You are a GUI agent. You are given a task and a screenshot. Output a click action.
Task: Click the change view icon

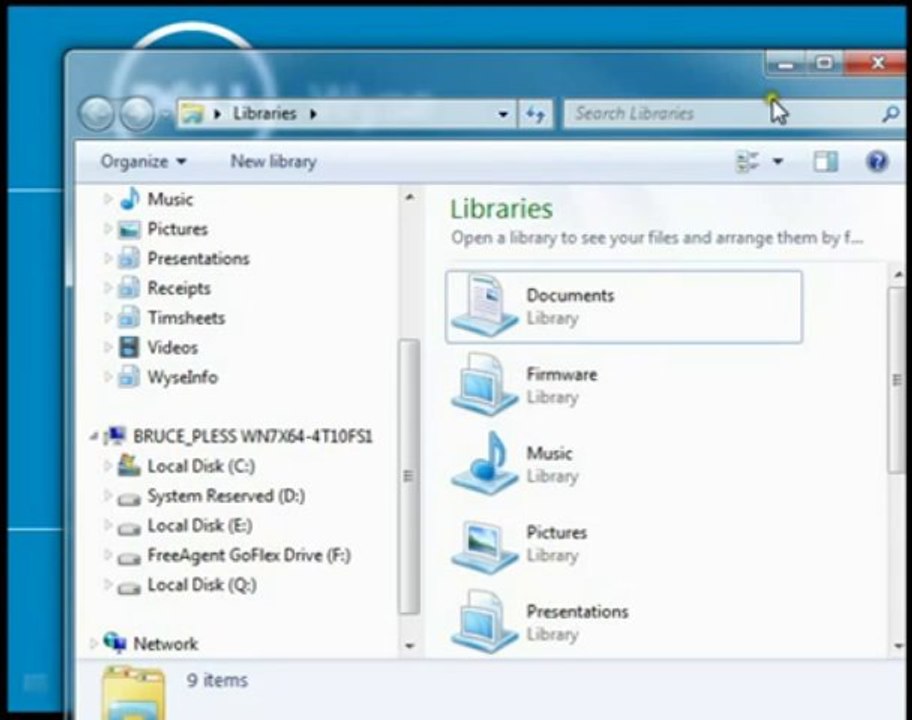coord(747,161)
